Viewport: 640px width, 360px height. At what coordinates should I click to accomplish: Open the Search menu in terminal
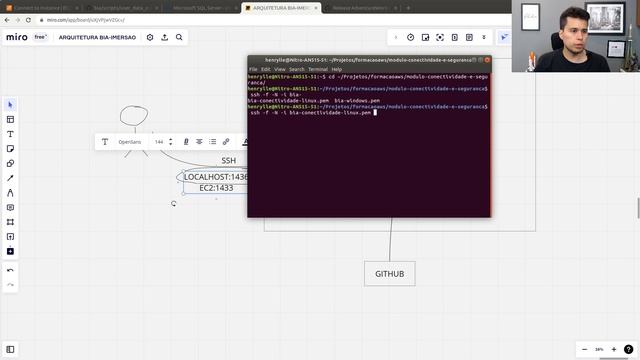297,69
